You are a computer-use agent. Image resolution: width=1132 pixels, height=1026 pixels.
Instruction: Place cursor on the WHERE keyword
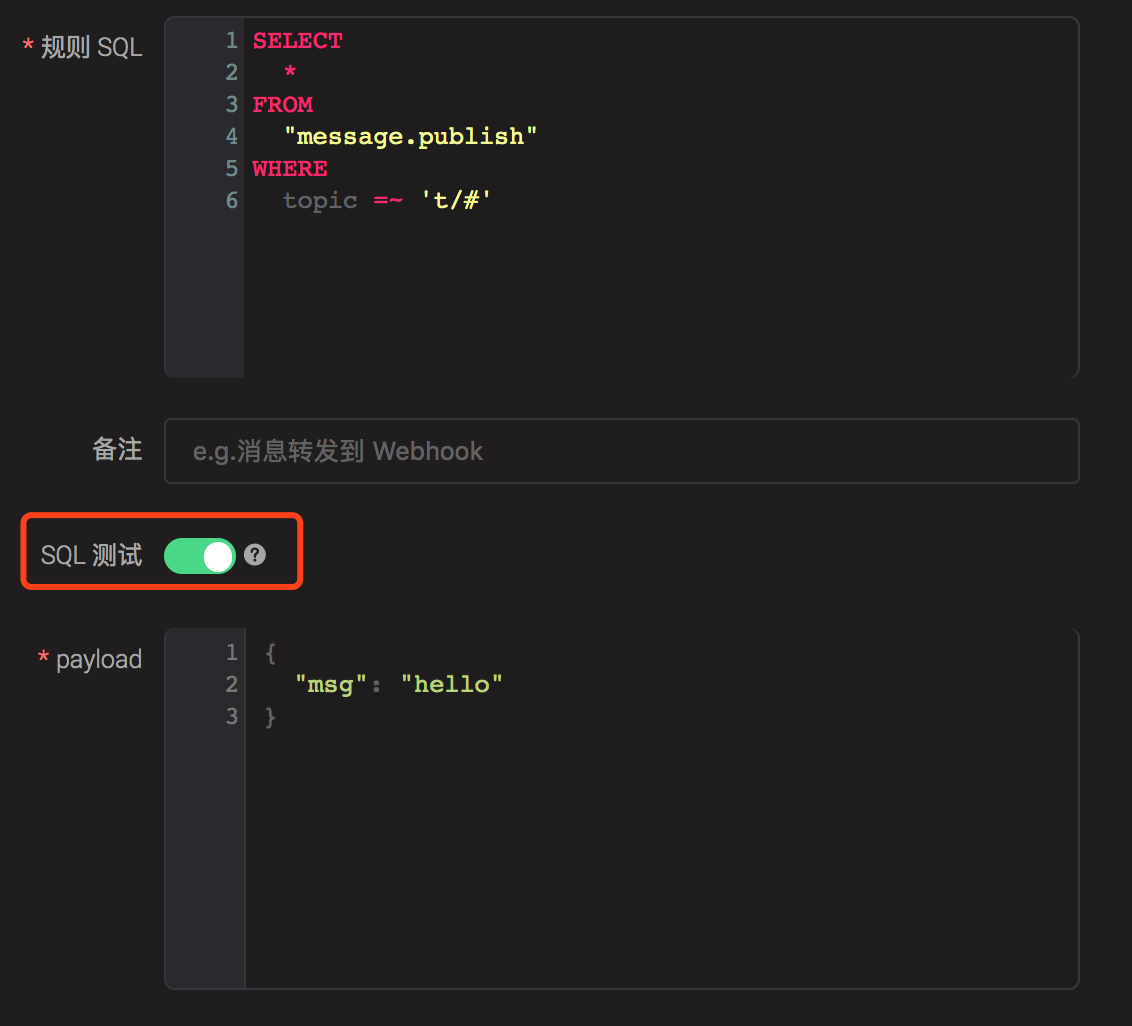(290, 169)
